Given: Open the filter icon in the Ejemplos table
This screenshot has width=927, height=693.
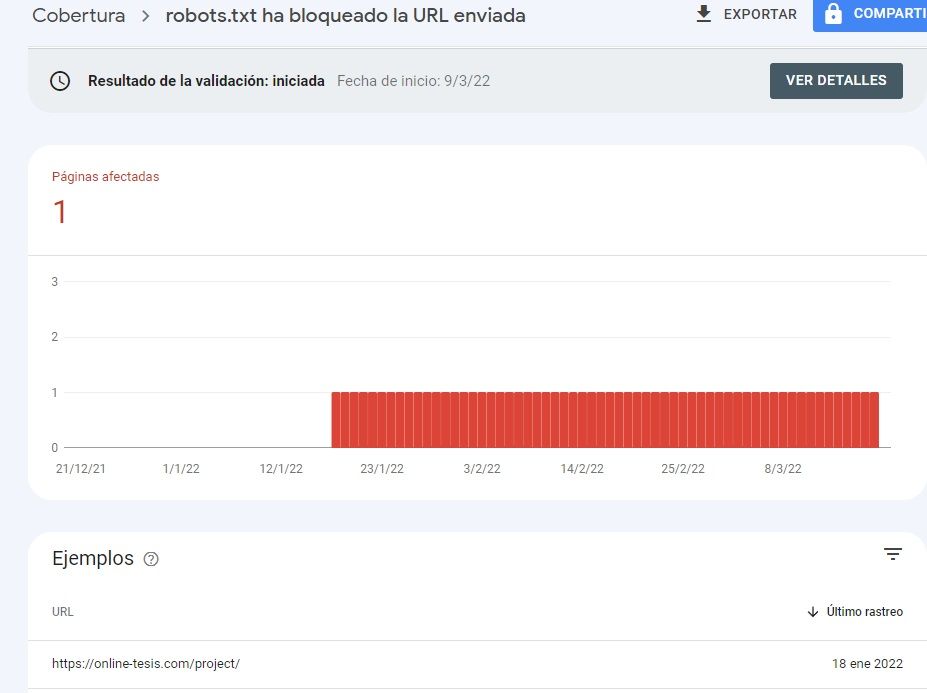Looking at the screenshot, I should pos(893,554).
